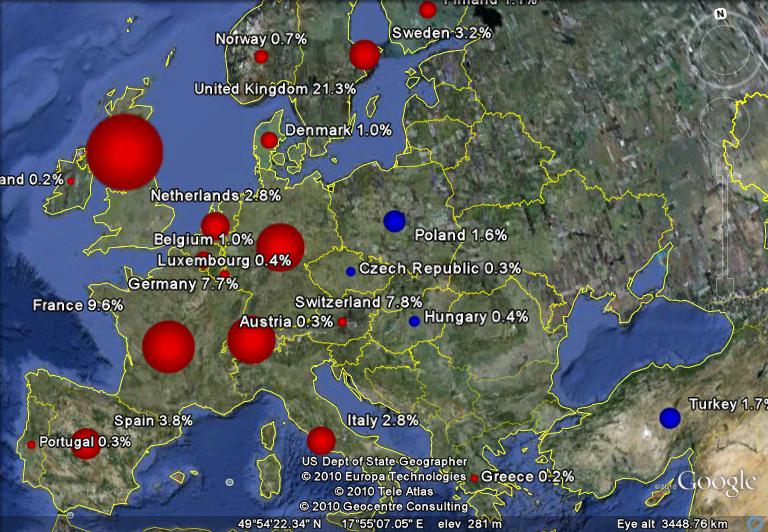Click the 'Denmark 1.0%' label
This screenshot has width=768, height=532.
[x=338, y=130]
